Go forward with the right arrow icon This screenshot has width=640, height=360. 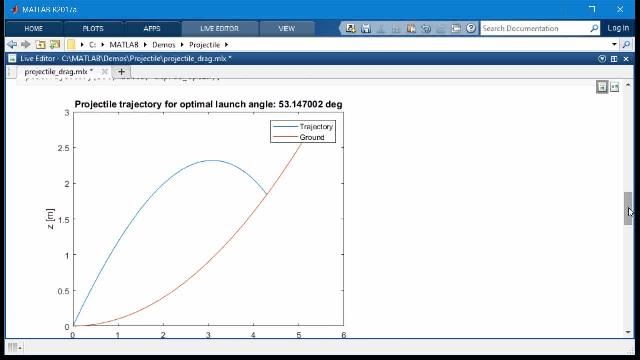pos(26,44)
